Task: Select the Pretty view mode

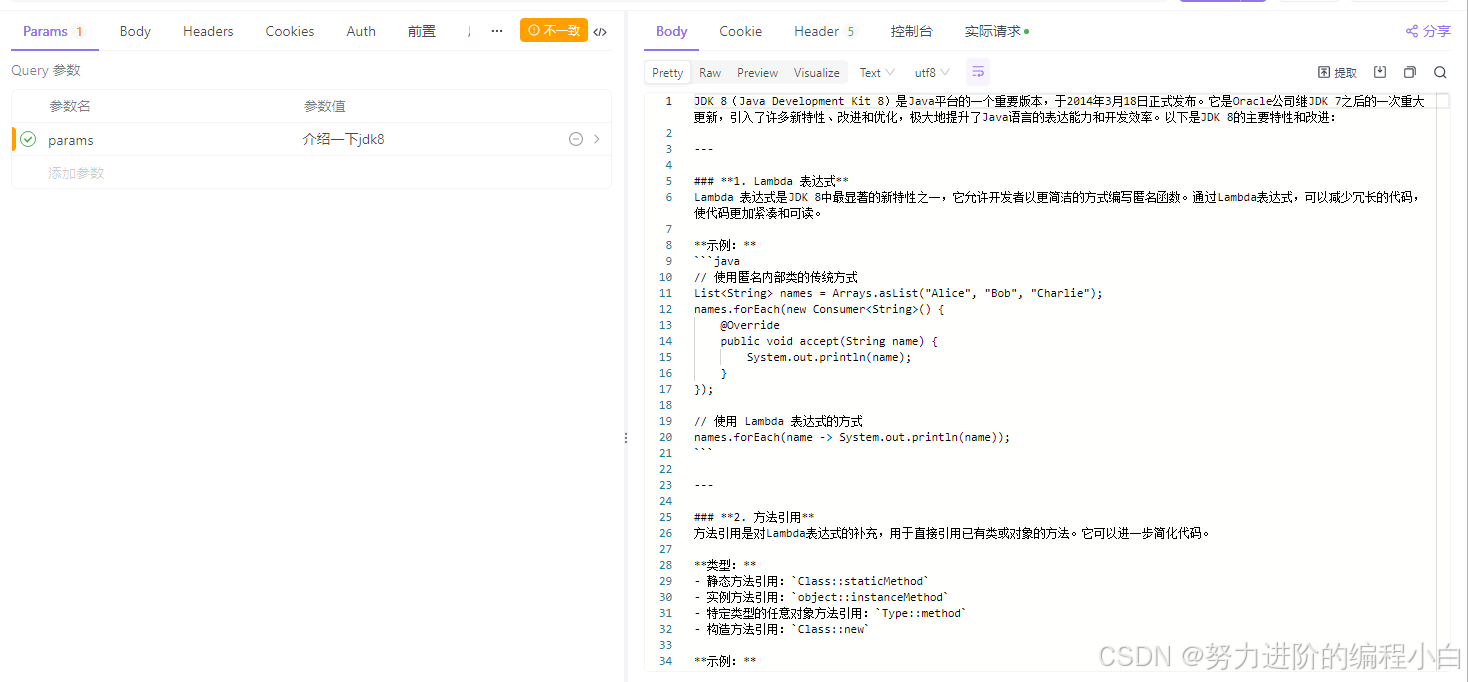Action: (x=667, y=72)
